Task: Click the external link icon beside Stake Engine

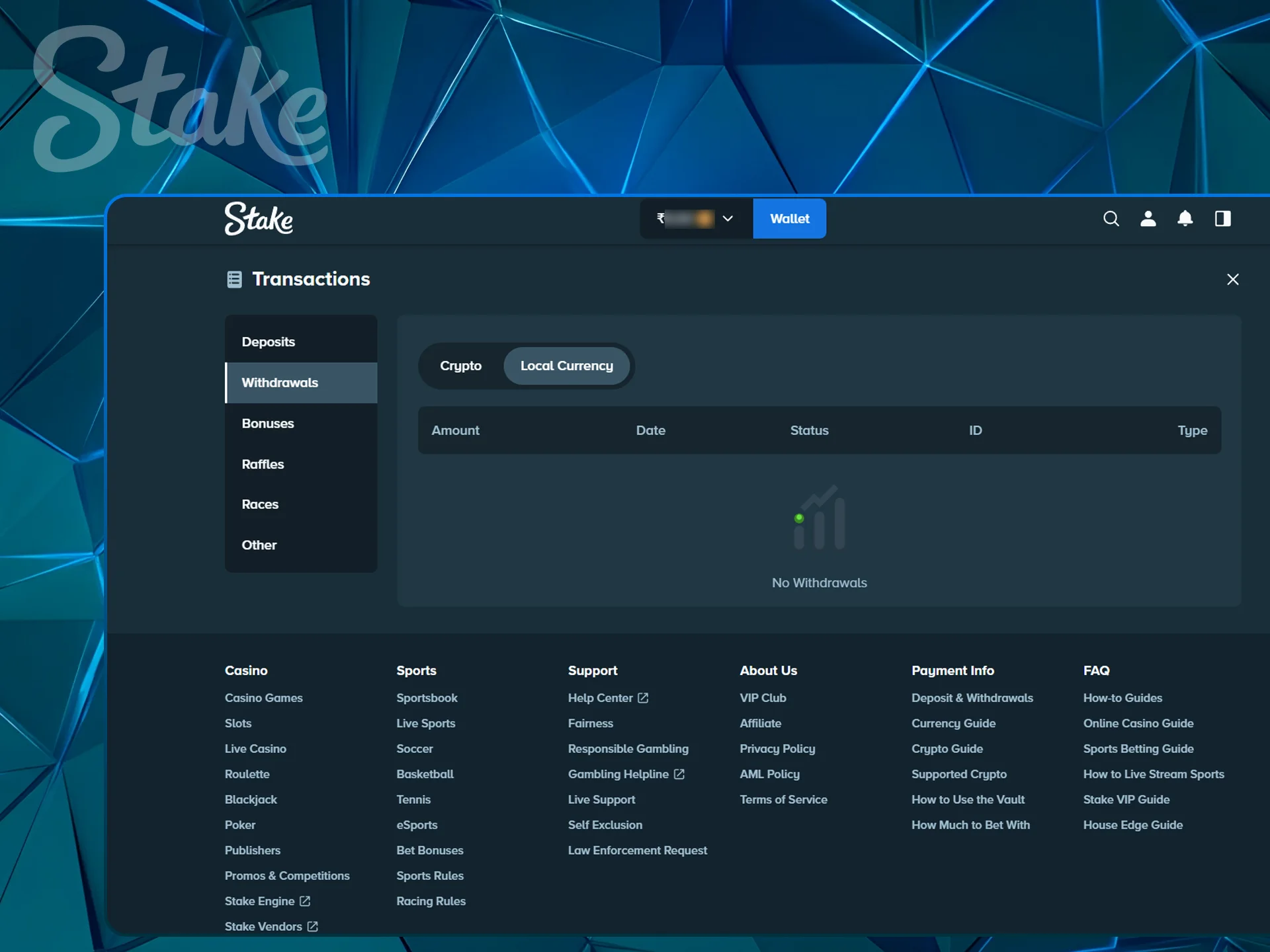Action: coord(305,901)
